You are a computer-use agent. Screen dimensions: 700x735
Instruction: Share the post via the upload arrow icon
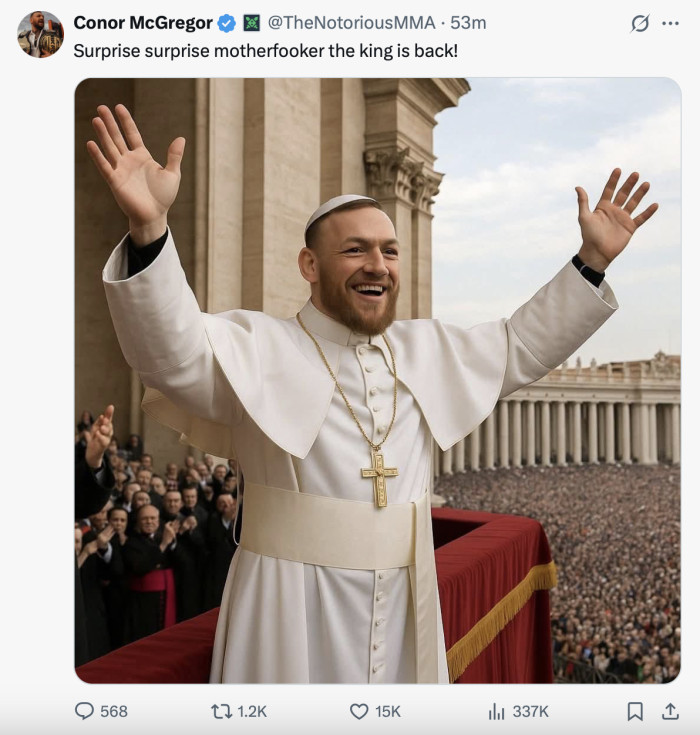pyautogui.click(x=670, y=711)
